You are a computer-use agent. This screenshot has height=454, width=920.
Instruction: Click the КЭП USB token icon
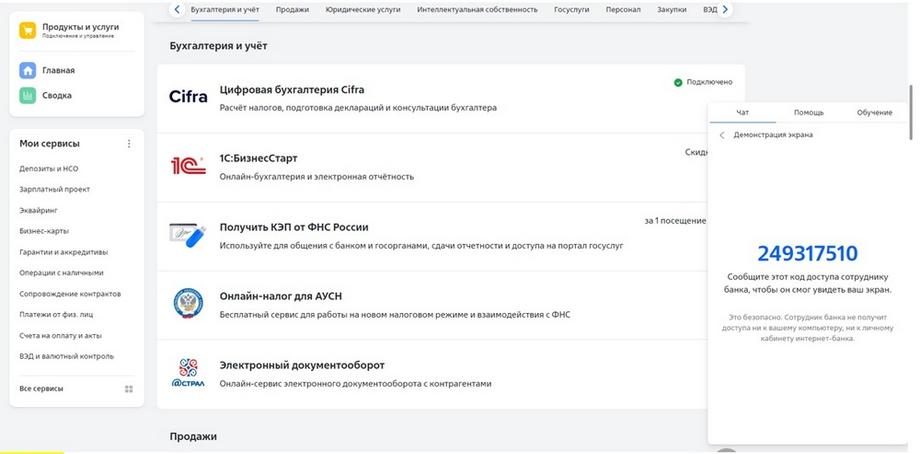point(188,234)
